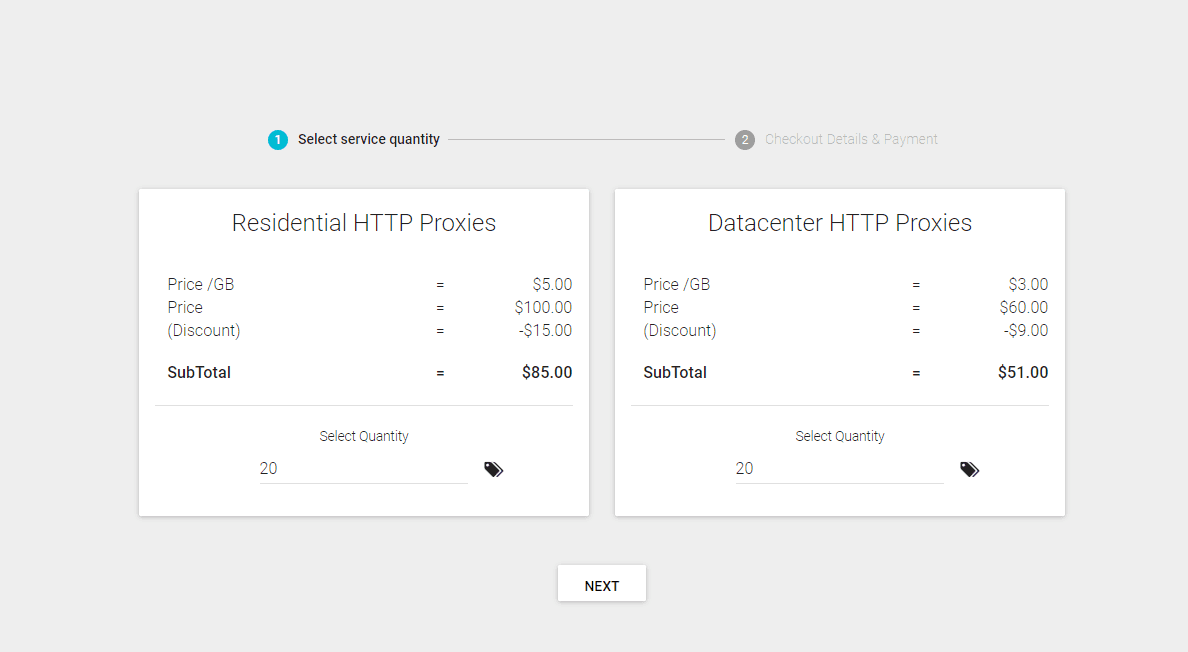Click the Residential price value $100.00
The height and width of the screenshot is (652, 1188).
543,307
